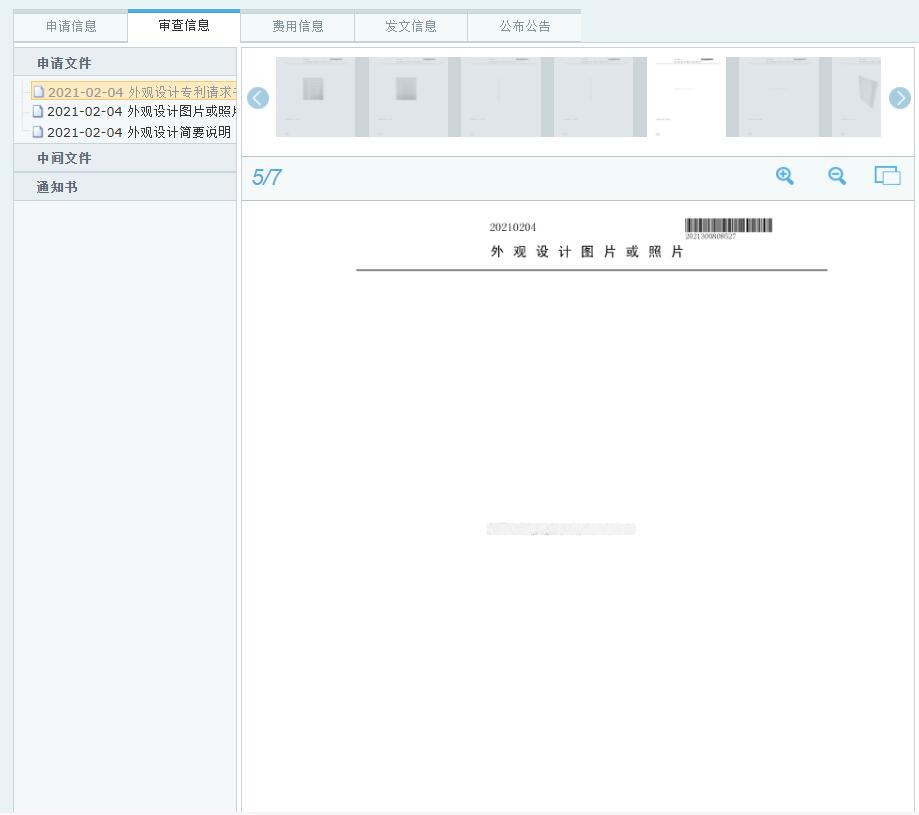Select the 审查信息 tab

(184, 25)
